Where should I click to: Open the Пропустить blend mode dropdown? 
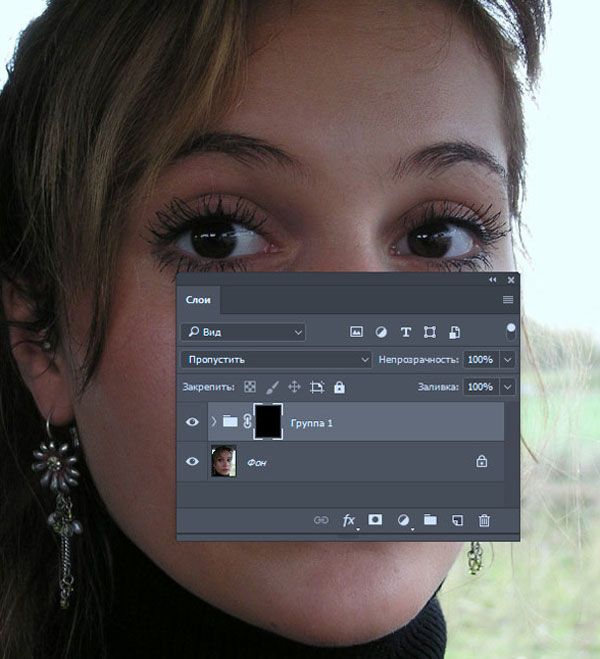[x=276, y=360]
